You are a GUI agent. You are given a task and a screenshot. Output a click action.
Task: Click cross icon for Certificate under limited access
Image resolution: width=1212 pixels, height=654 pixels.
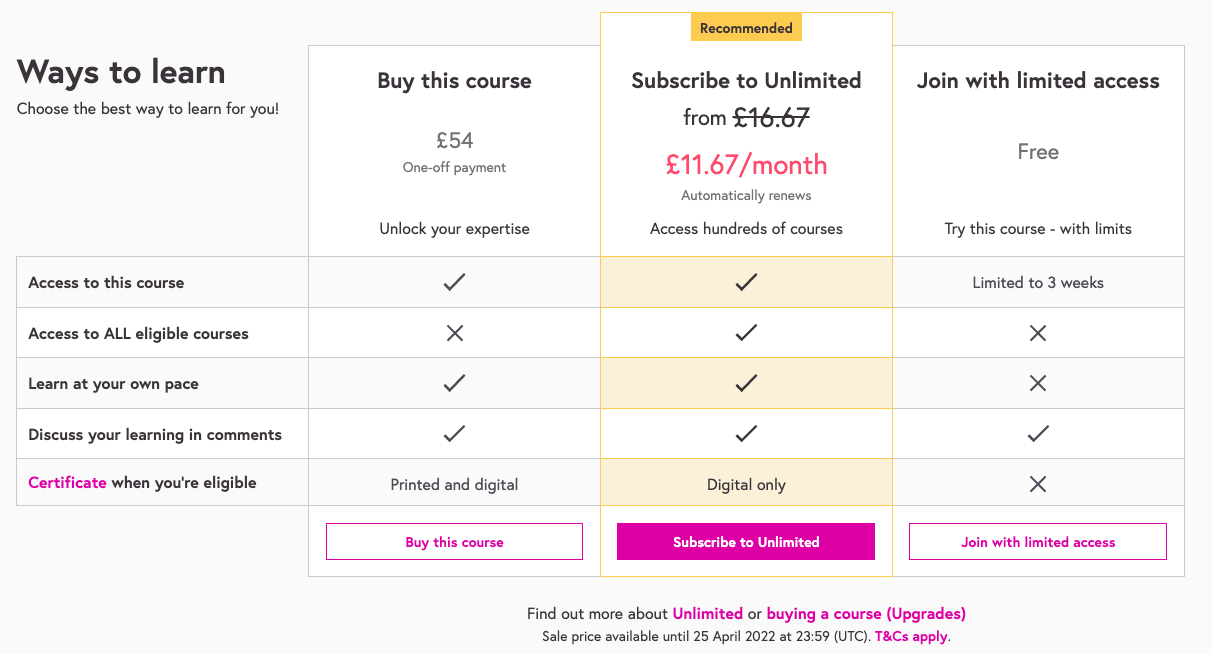point(1038,484)
